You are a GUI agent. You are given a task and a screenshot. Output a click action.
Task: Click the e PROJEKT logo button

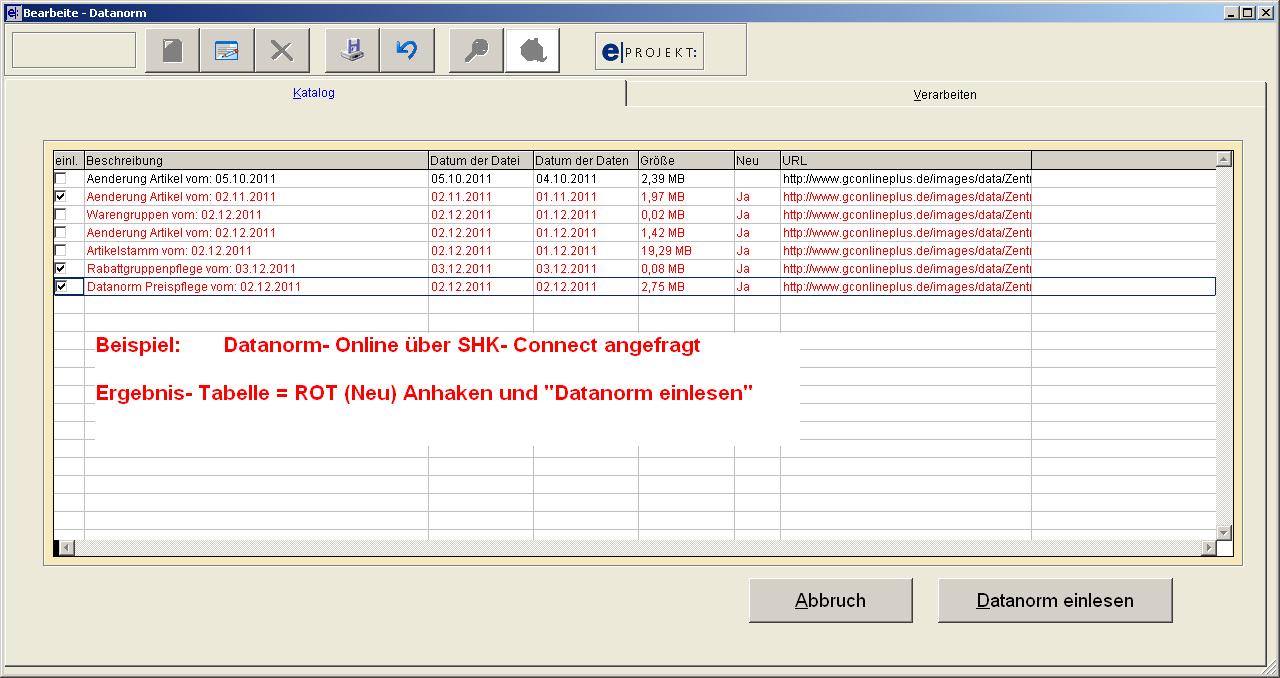pyautogui.click(x=649, y=51)
